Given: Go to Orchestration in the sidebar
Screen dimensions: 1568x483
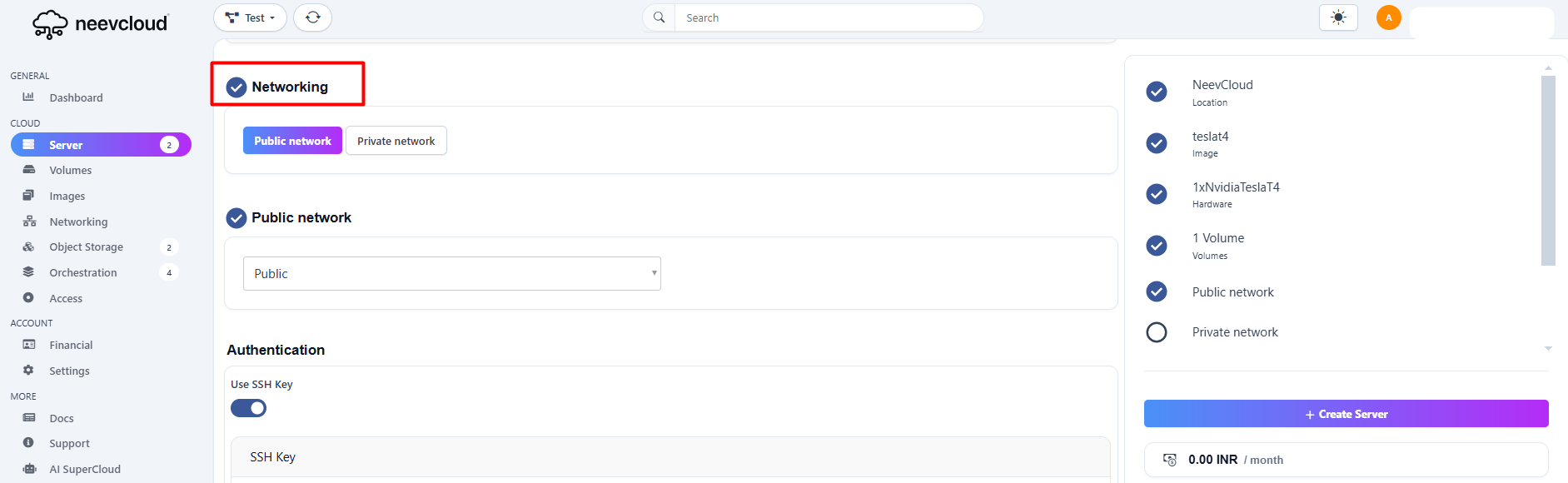Looking at the screenshot, I should click(82, 272).
